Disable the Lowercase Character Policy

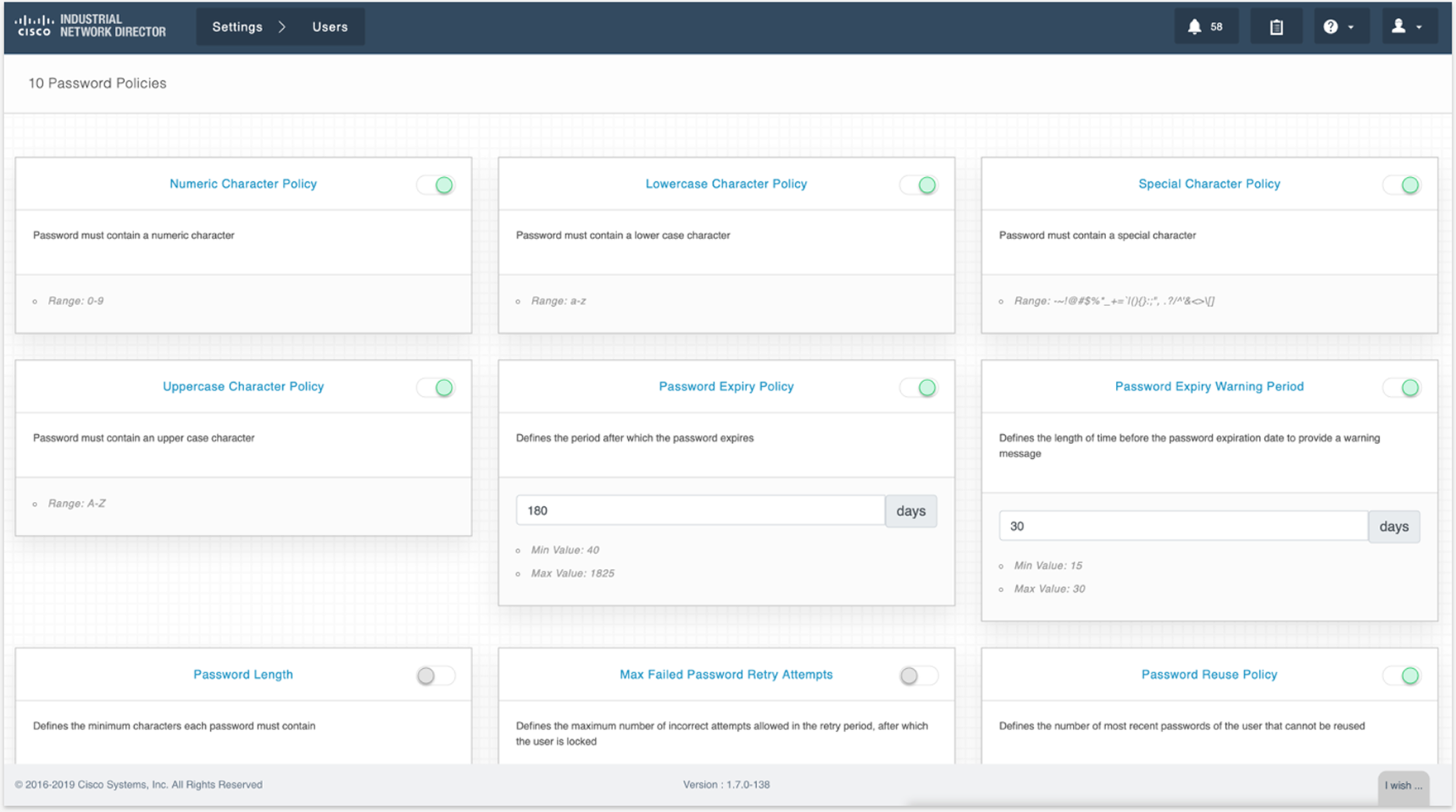tap(918, 184)
